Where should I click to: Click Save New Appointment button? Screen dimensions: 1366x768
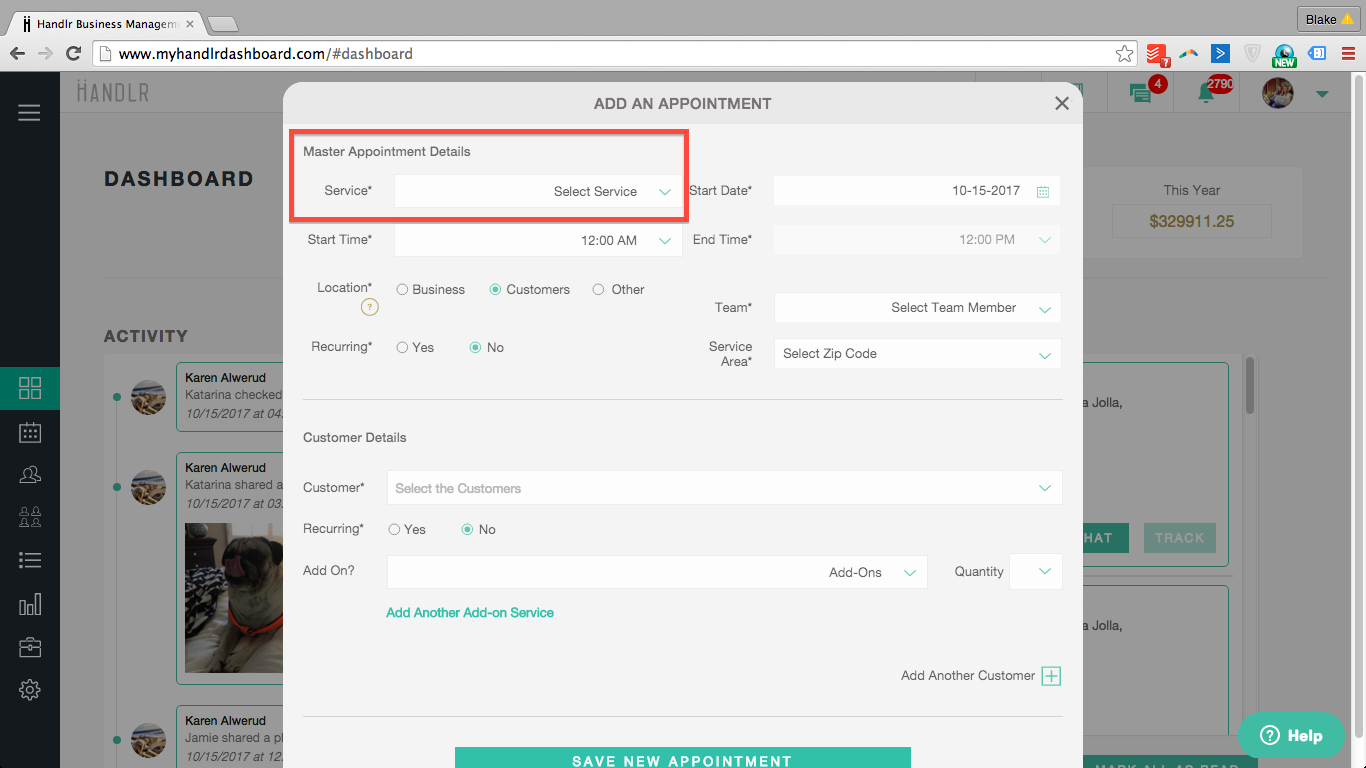[x=682, y=759]
